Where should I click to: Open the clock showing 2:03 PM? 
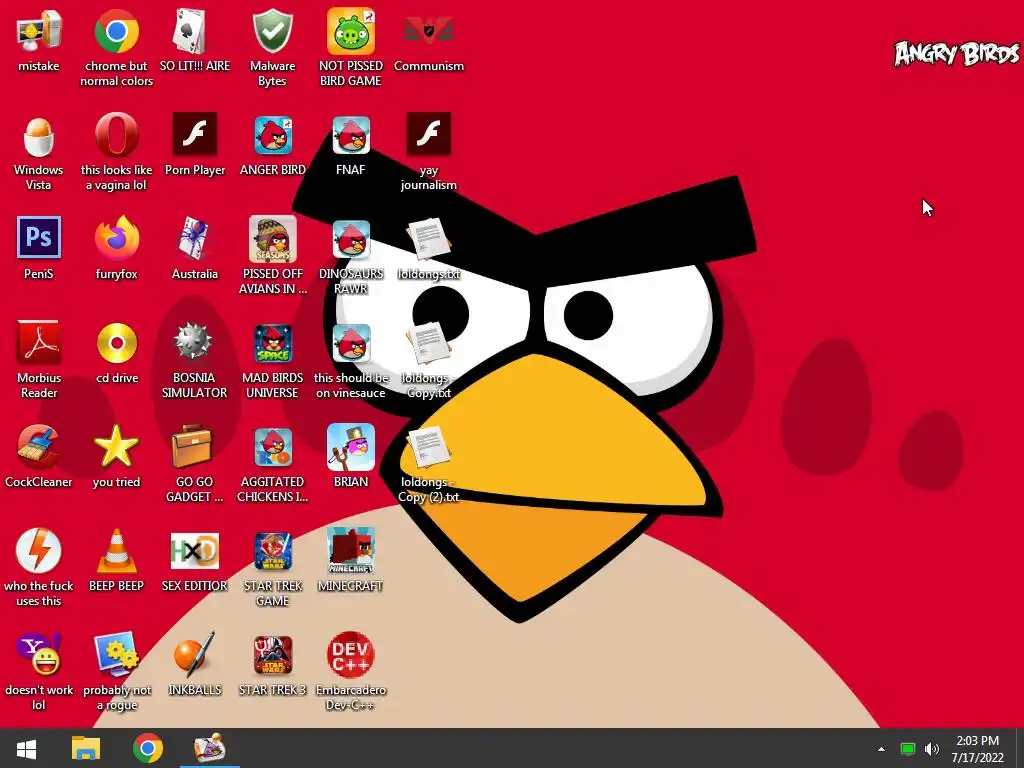(x=978, y=749)
